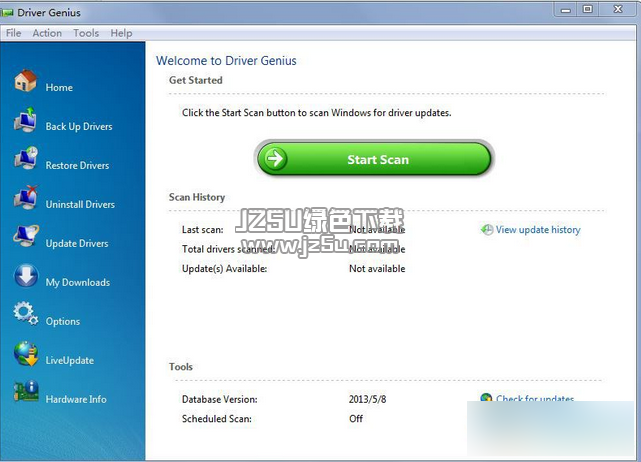Click the Back Up Drivers icon

click(x=26, y=120)
